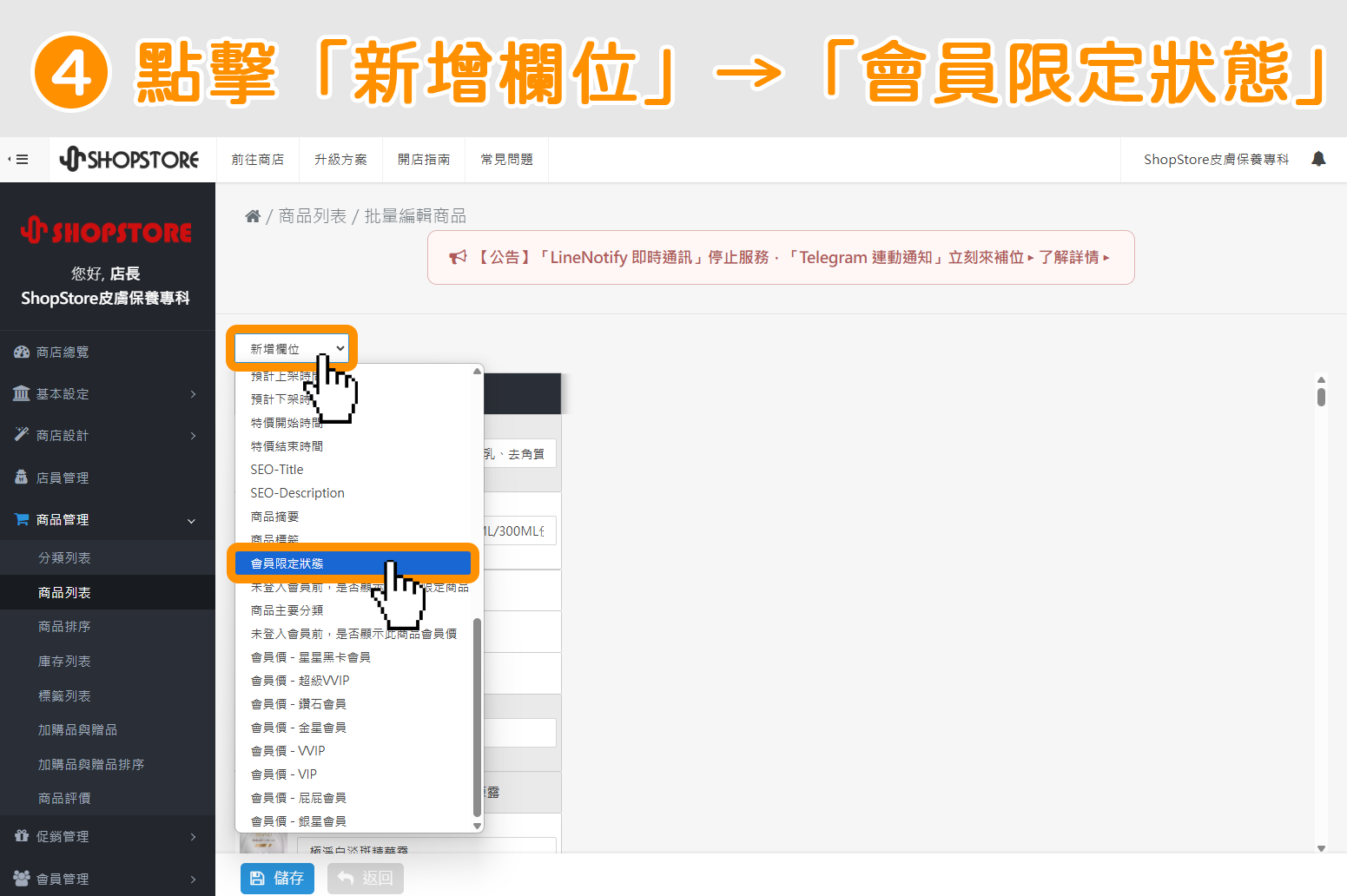The height and width of the screenshot is (896, 1347).
Task: Click the page scrollbar up arrow
Action: tap(1321, 379)
